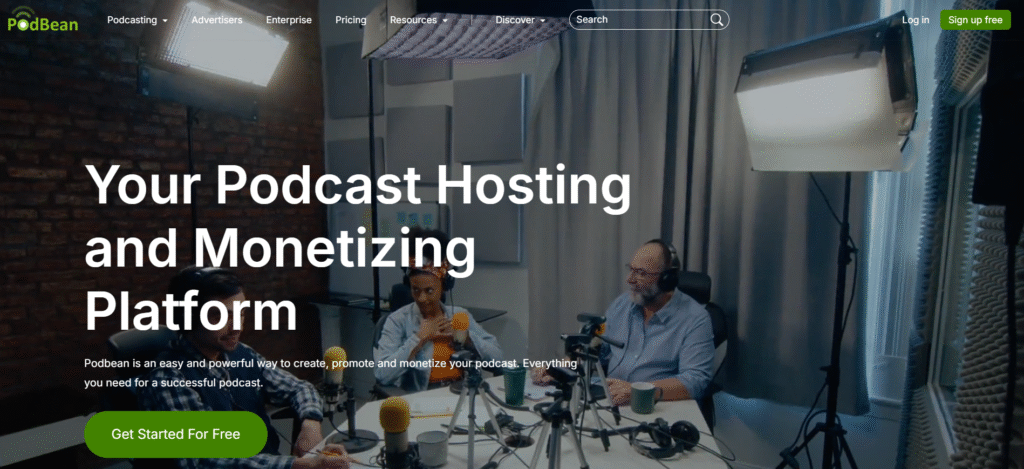1024x469 pixels.
Task: Click the search magnifier icon
Action: (716, 20)
